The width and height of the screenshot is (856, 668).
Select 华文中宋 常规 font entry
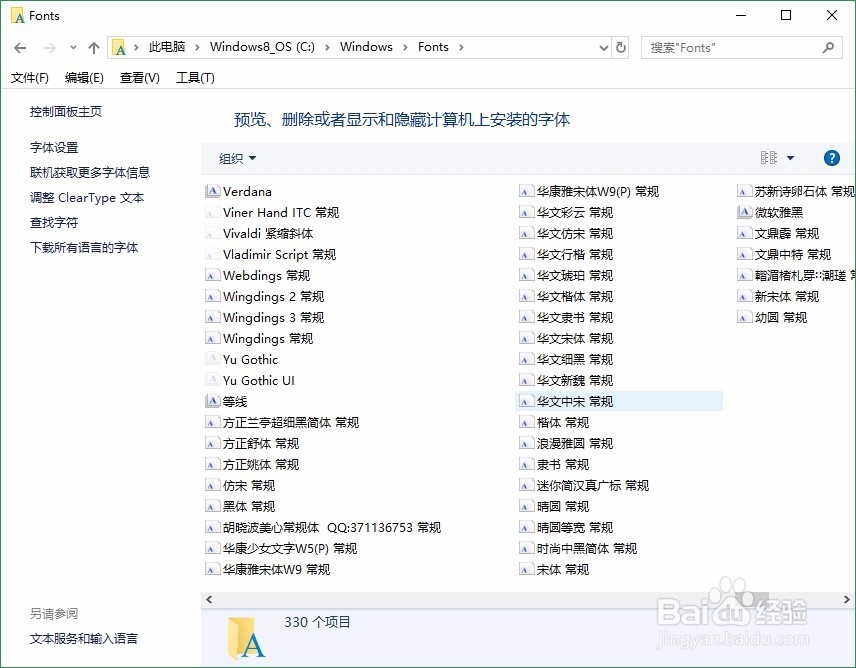click(619, 401)
